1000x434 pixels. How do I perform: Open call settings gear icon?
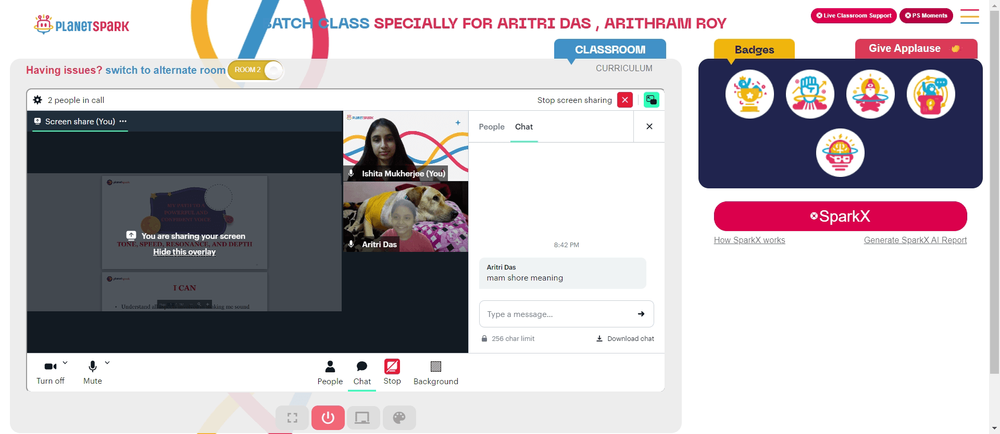pos(38,100)
